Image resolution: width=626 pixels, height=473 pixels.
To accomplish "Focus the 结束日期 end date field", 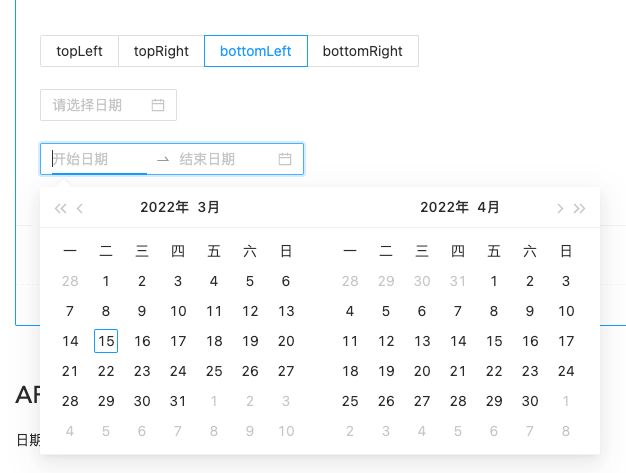I will point(226,159).
